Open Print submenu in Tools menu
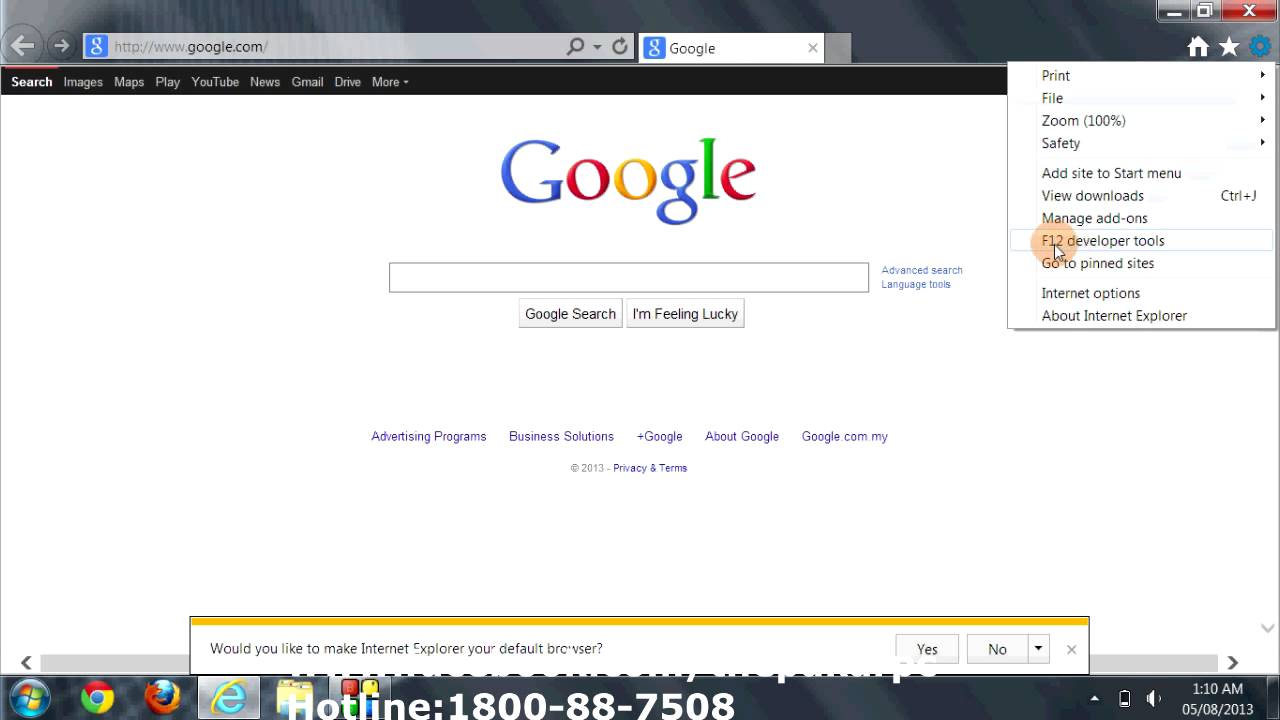 click(x=1142, y=75)
